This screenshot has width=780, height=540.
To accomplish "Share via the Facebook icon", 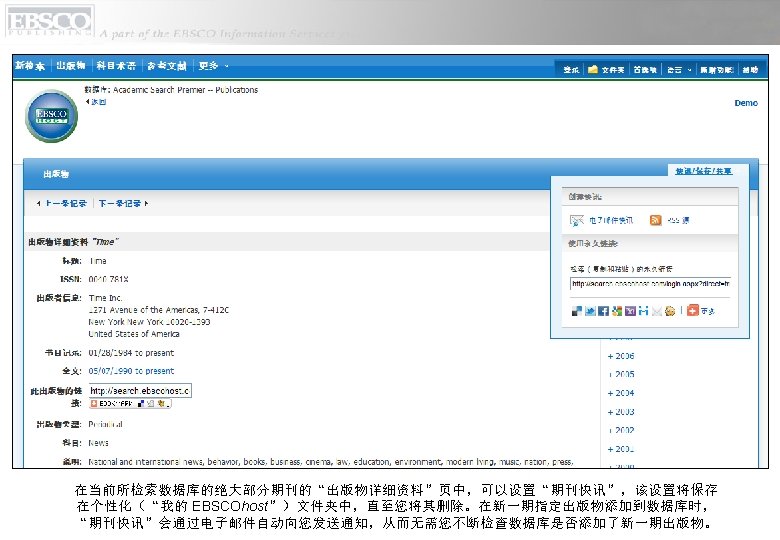I will coord(603,311).
